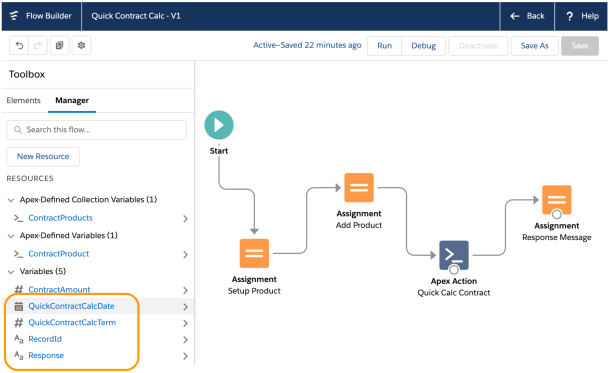Click the Quick Calc Contract label
Screen dimensions: 611x373
tap(454, 293)
